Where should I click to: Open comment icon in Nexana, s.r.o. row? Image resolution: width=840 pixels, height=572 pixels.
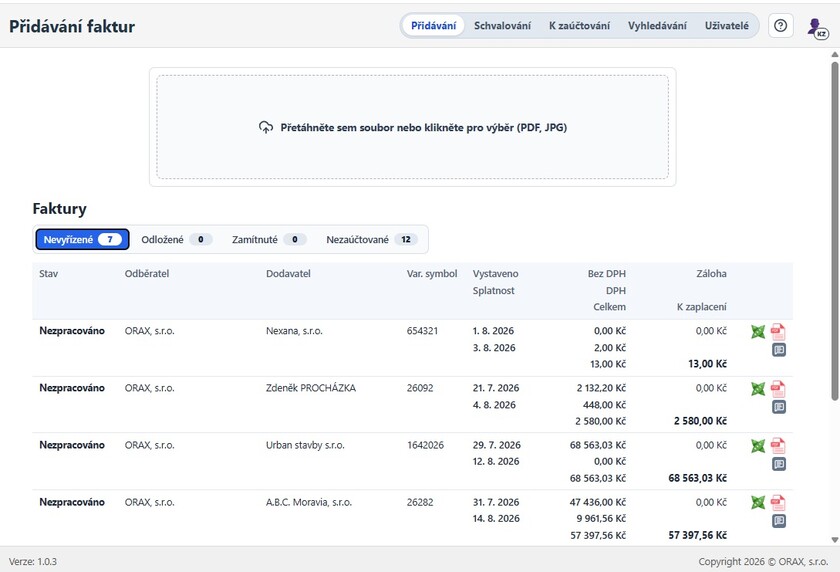[779, 350]
